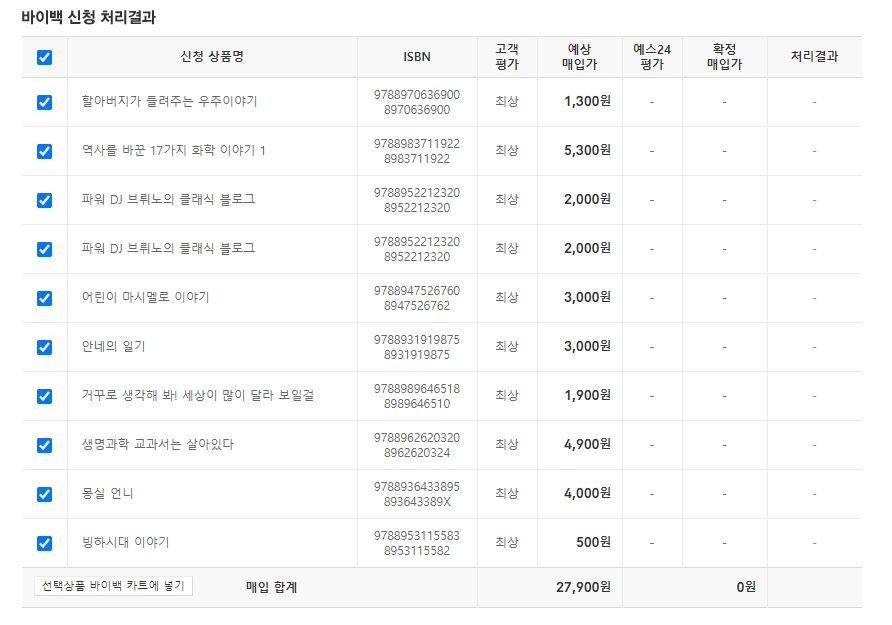Click book title 안네의 일기
The width and height of the screenshot is (892, 625).
(114, 346)
